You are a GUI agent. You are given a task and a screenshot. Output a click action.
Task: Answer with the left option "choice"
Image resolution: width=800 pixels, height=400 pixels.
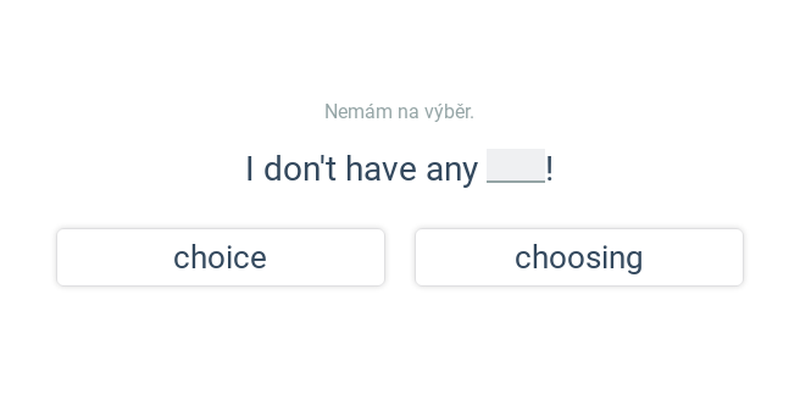[220, 257]
